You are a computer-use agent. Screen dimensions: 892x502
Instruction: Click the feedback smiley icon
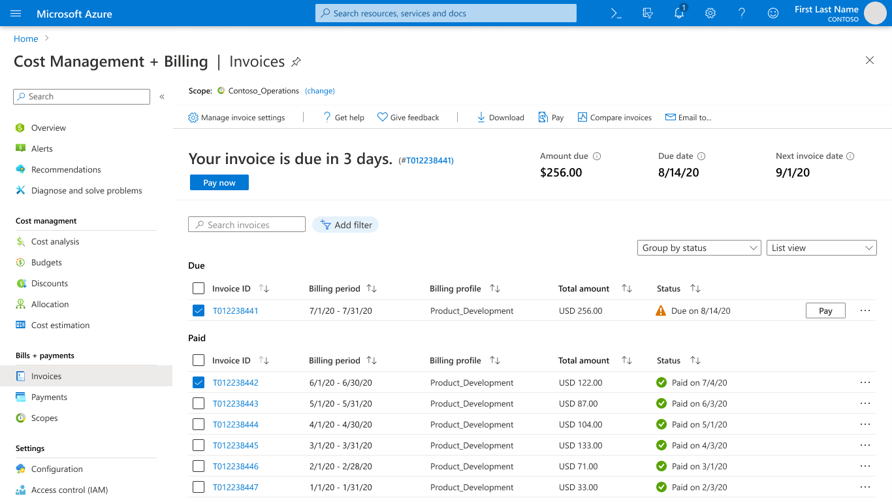(x=773, y=13)
